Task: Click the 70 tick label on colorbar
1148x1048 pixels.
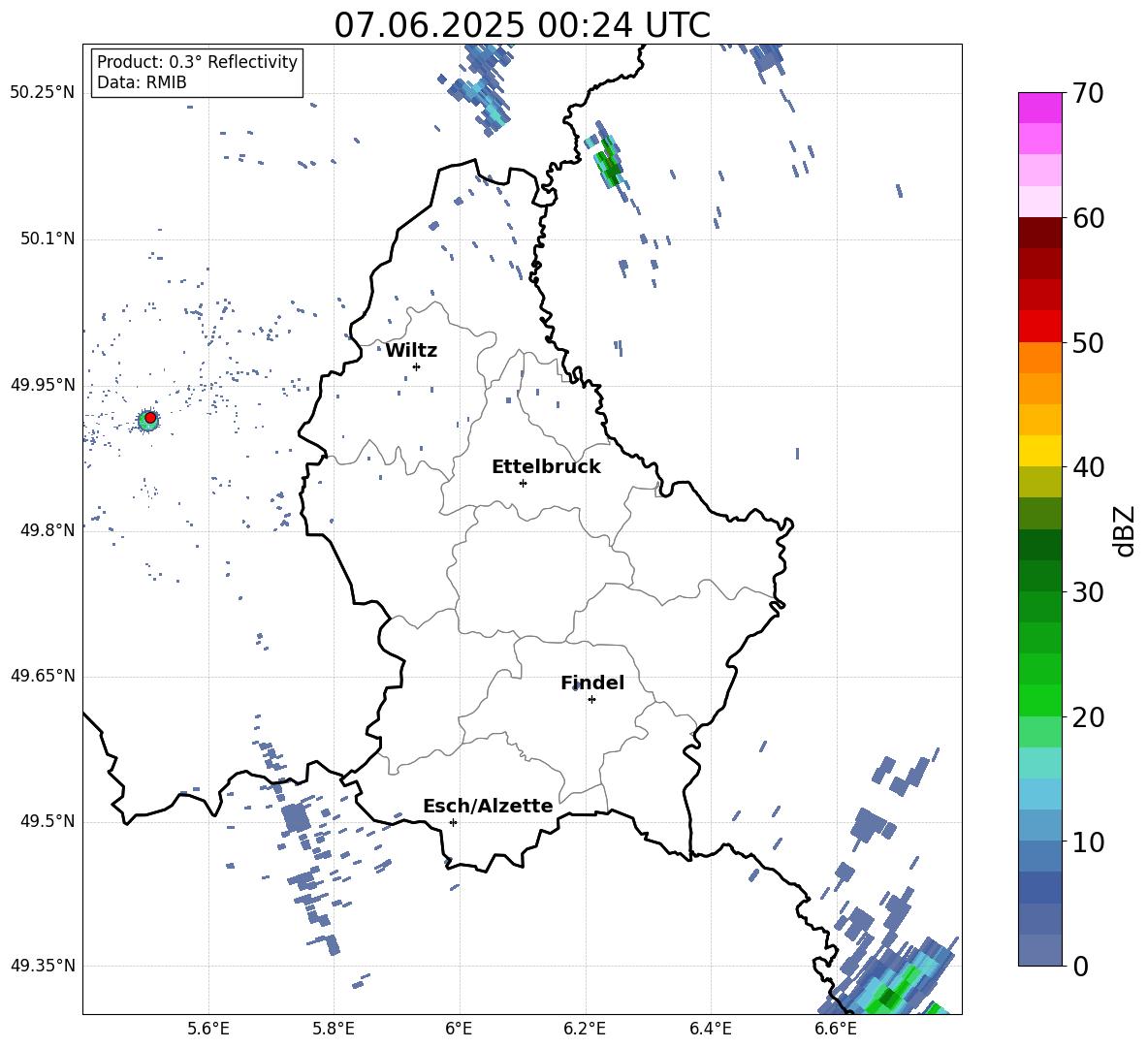Action: [x=1088, y=94]
